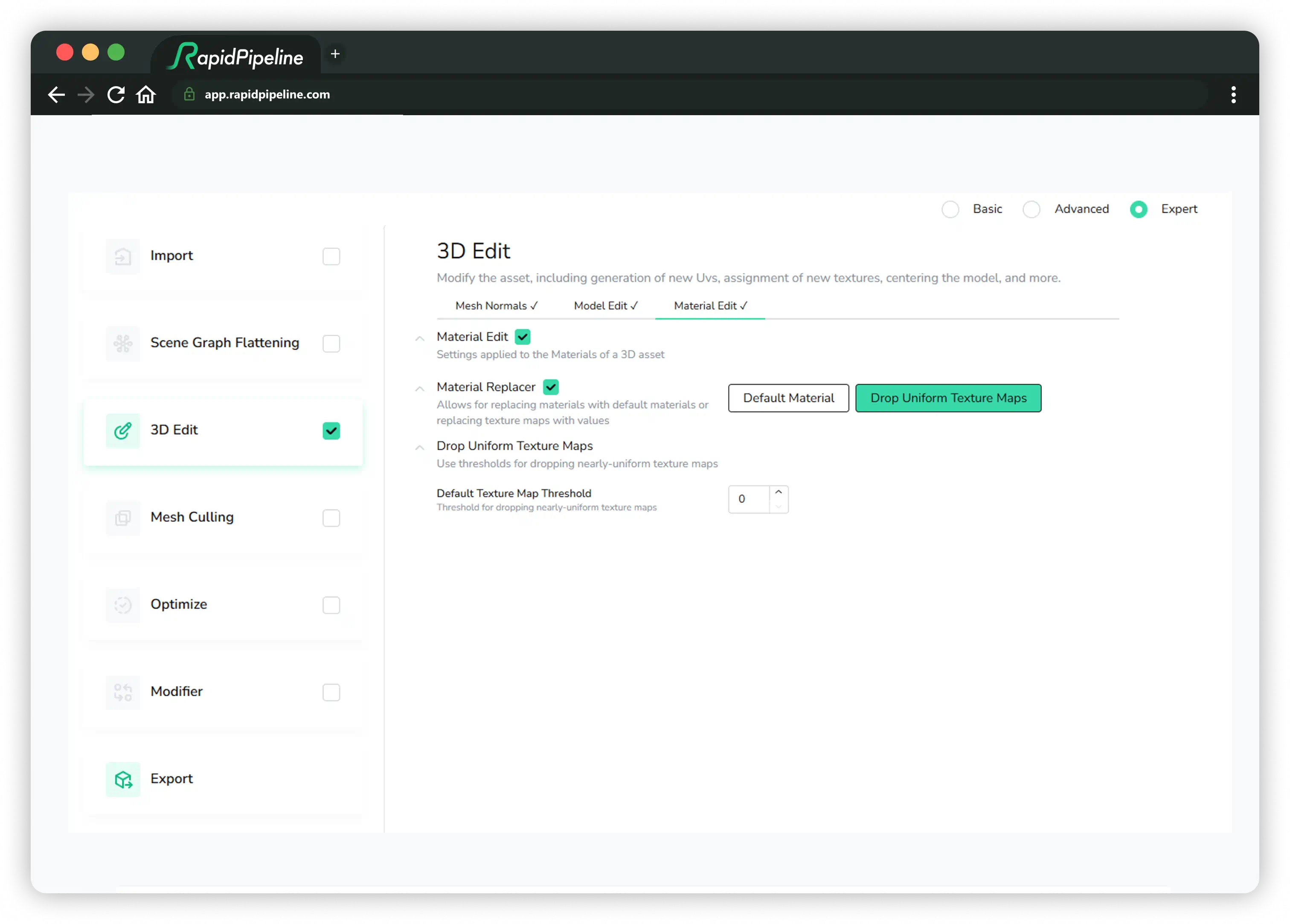Enable the Scene Graph Flattening checkbox

coord(331,344)
